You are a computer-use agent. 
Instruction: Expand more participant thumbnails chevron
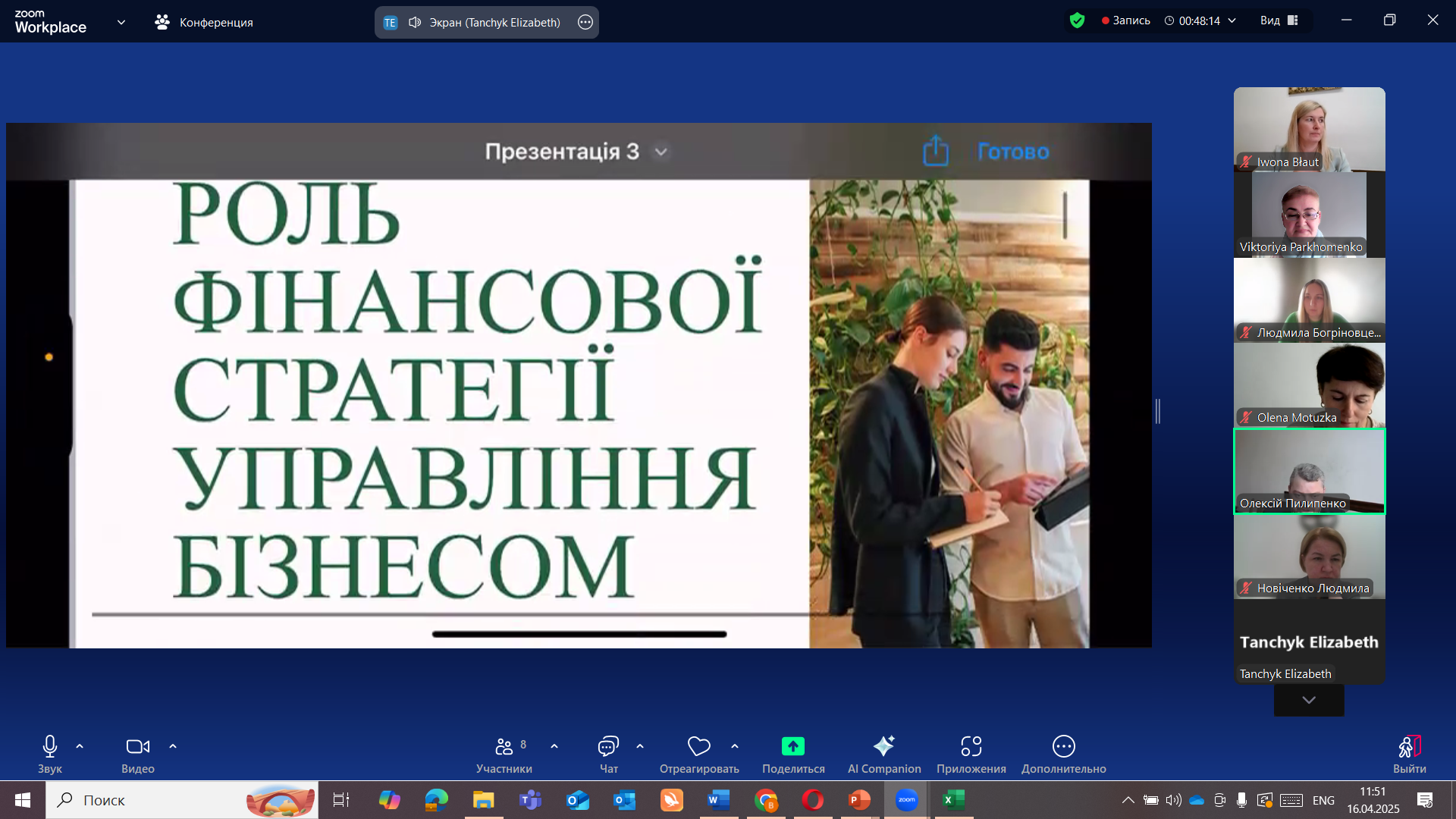1309,700
